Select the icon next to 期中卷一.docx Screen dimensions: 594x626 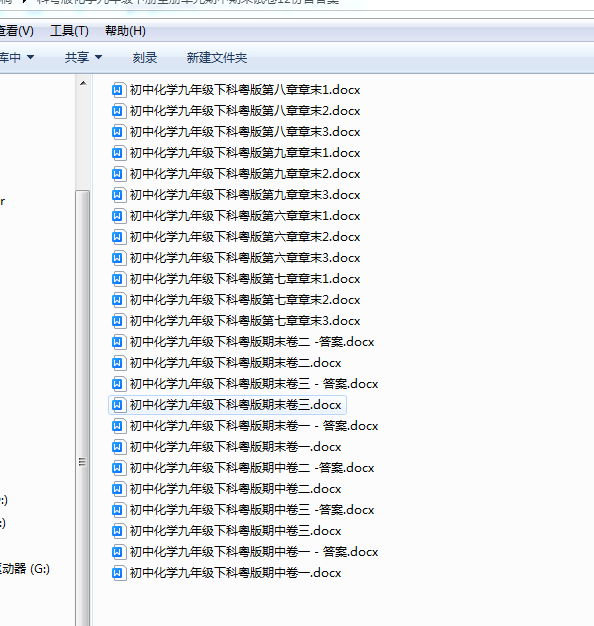(117, 573)
